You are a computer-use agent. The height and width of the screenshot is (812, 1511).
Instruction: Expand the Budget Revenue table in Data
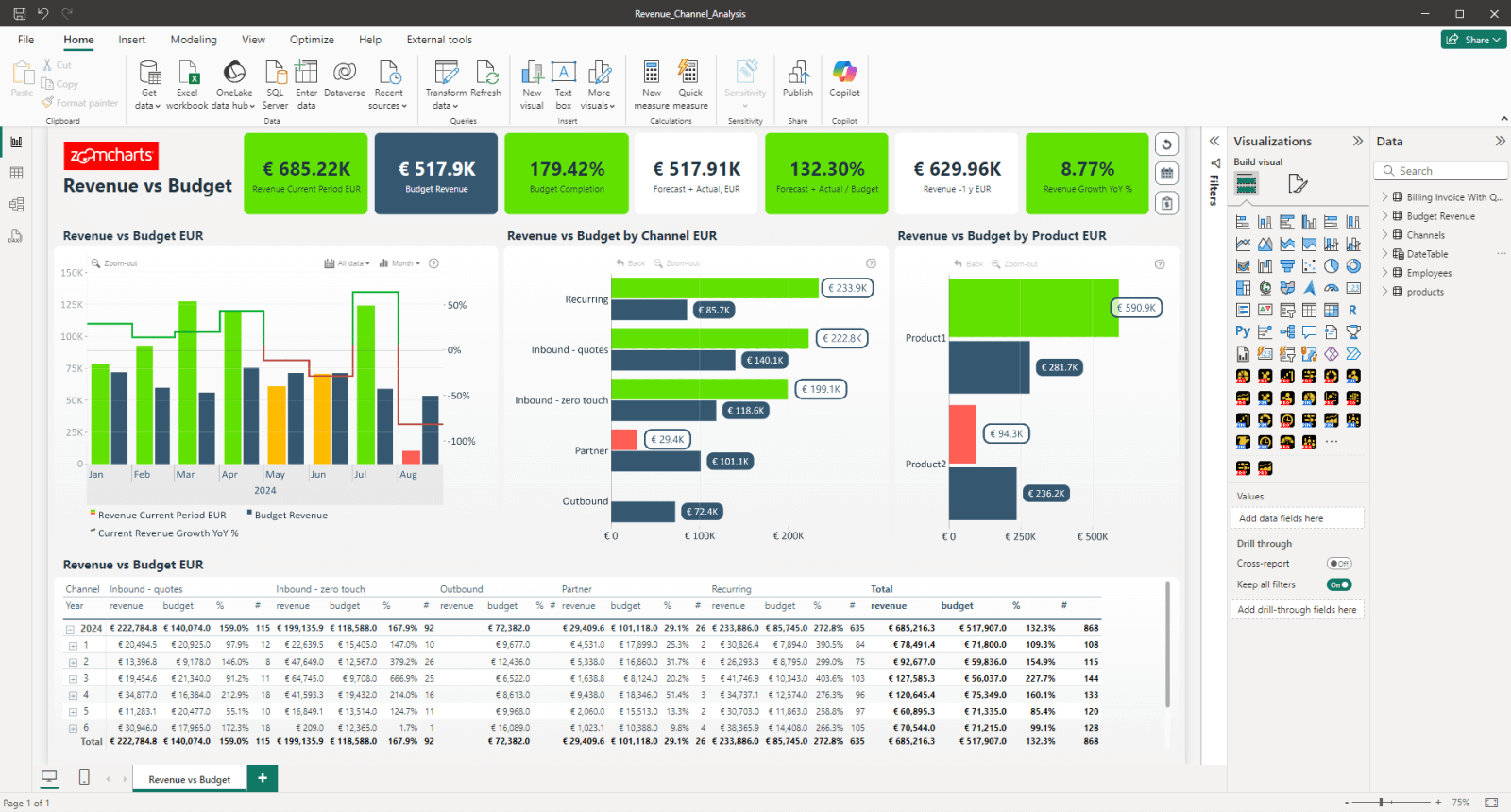click(x=1385, y=216)
